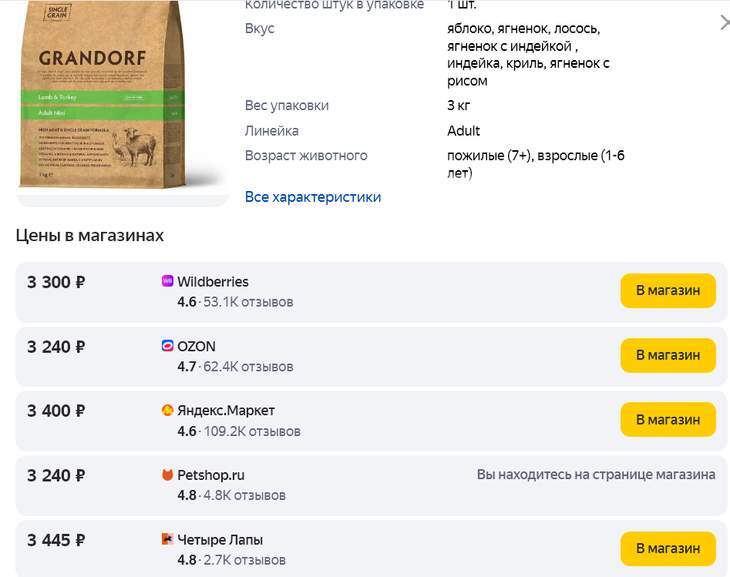The image size is (730, 577).
Task: Select the Wildberries store name
Action: (213, 282)
